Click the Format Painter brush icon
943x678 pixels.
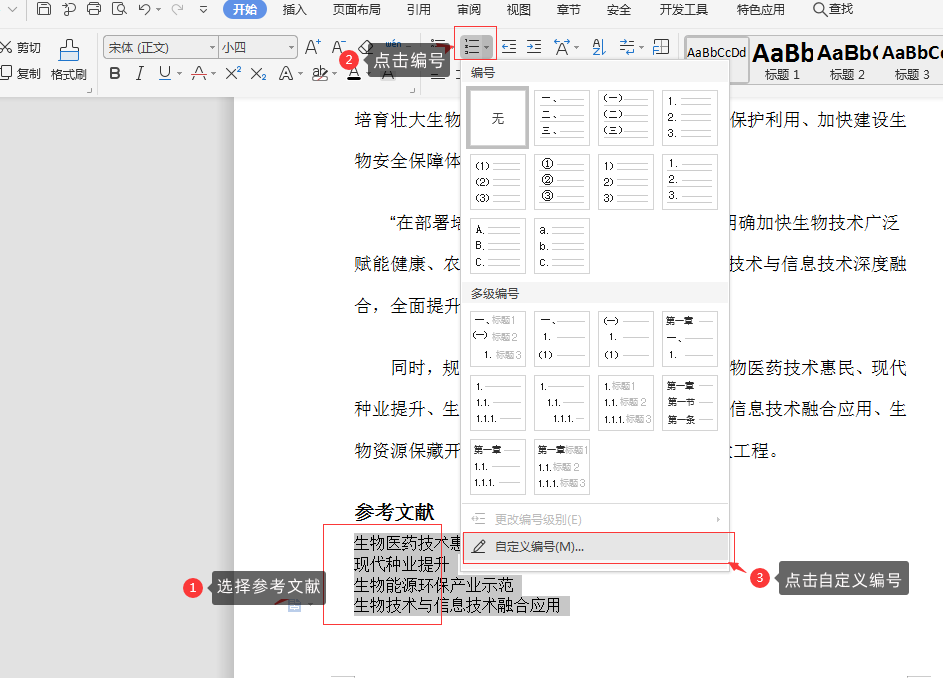point(69,51)
